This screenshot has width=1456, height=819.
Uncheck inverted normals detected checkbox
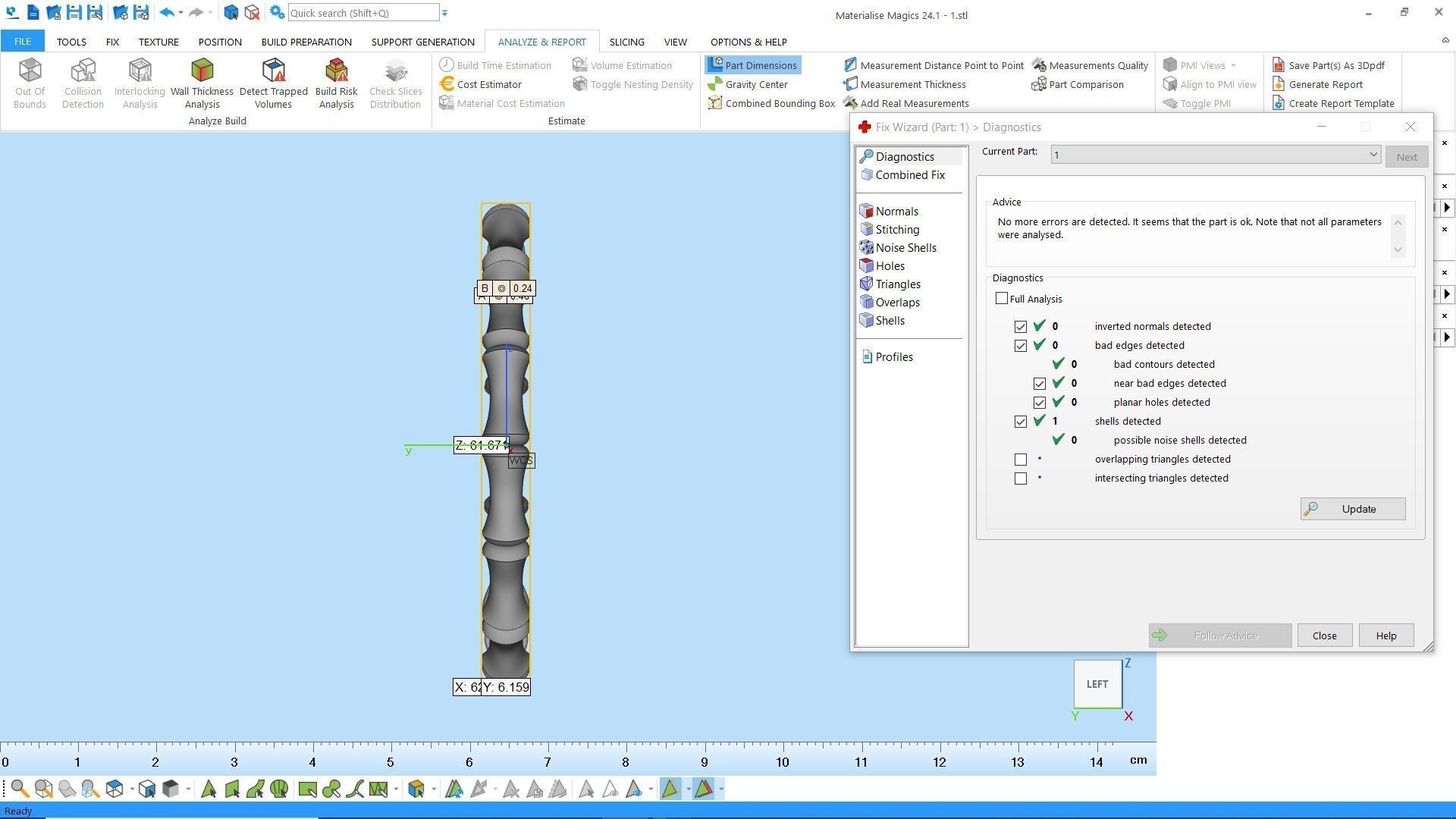point(1021,327)
